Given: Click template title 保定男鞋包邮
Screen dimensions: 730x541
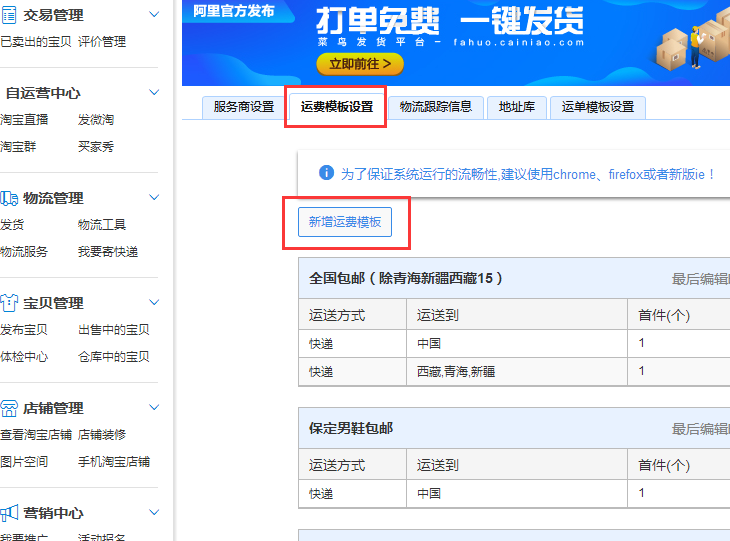Looking at the screenshot, I should click(351, 428).
